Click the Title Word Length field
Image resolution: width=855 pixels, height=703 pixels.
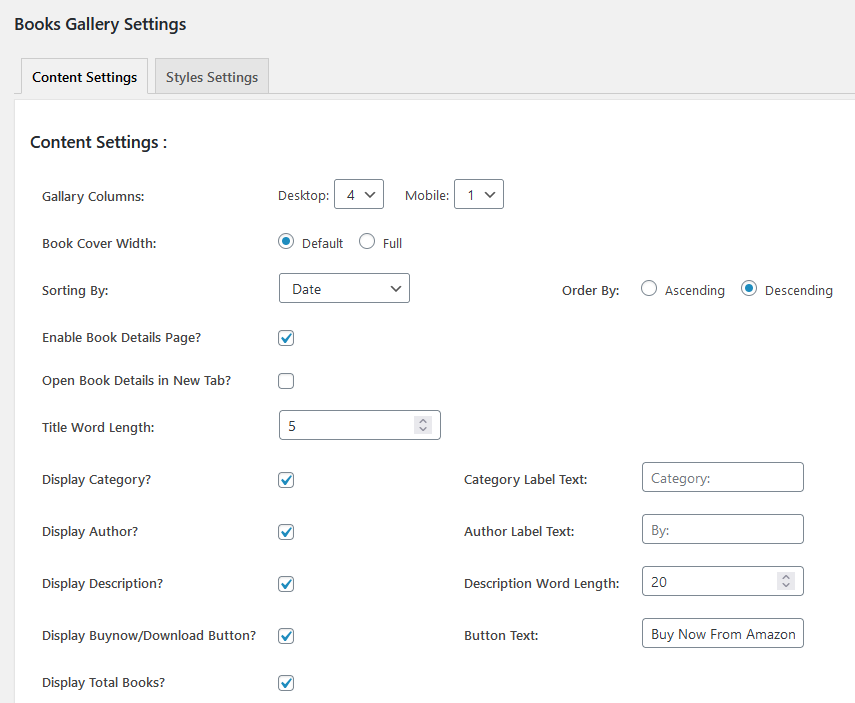(359, 425)
